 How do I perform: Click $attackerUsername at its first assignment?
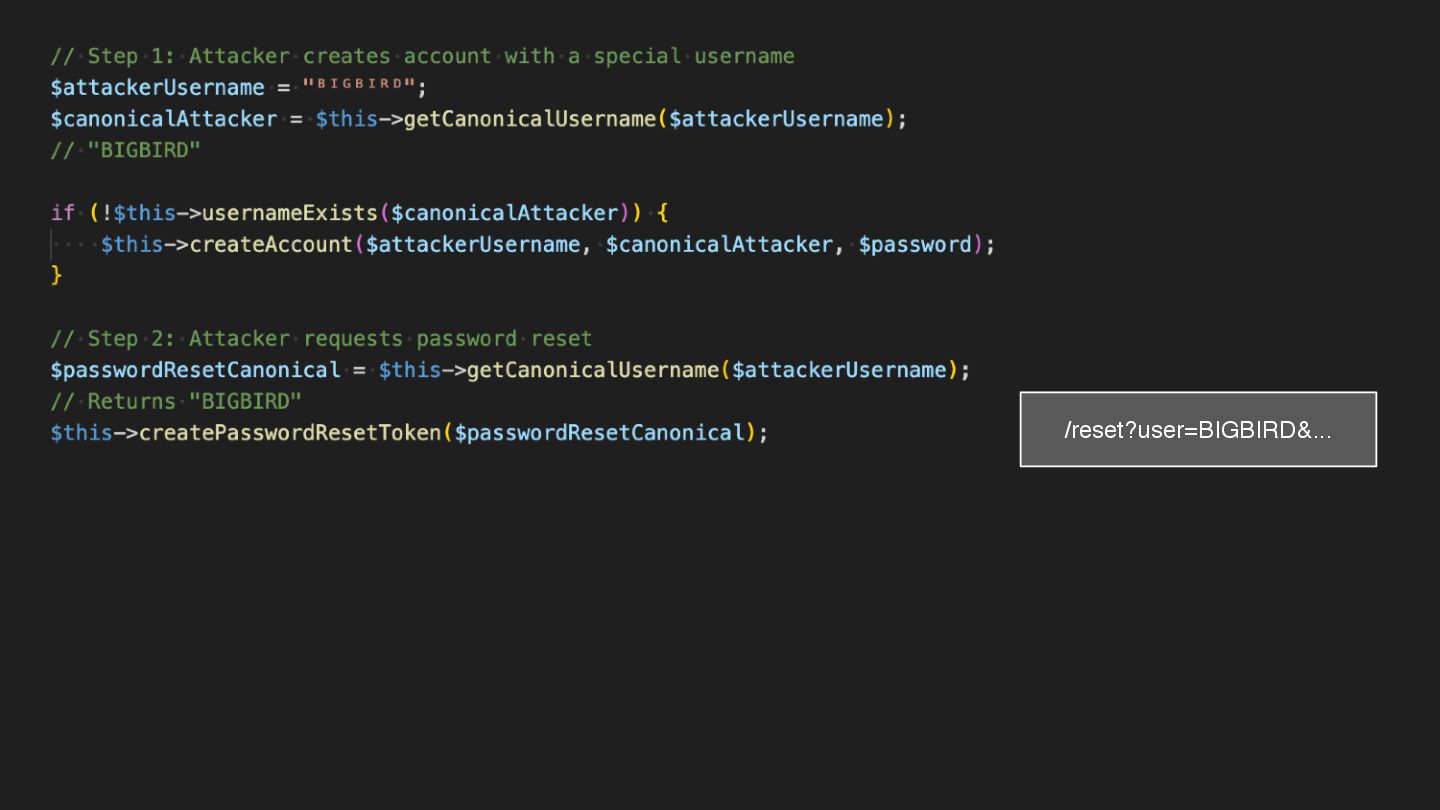pos(158,87)
